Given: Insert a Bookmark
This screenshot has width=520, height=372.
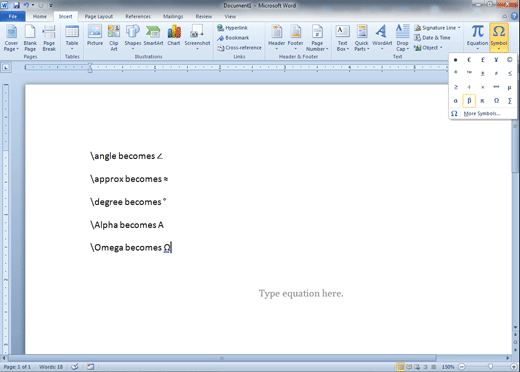Looking at the screenshot, I should point(233,38).
